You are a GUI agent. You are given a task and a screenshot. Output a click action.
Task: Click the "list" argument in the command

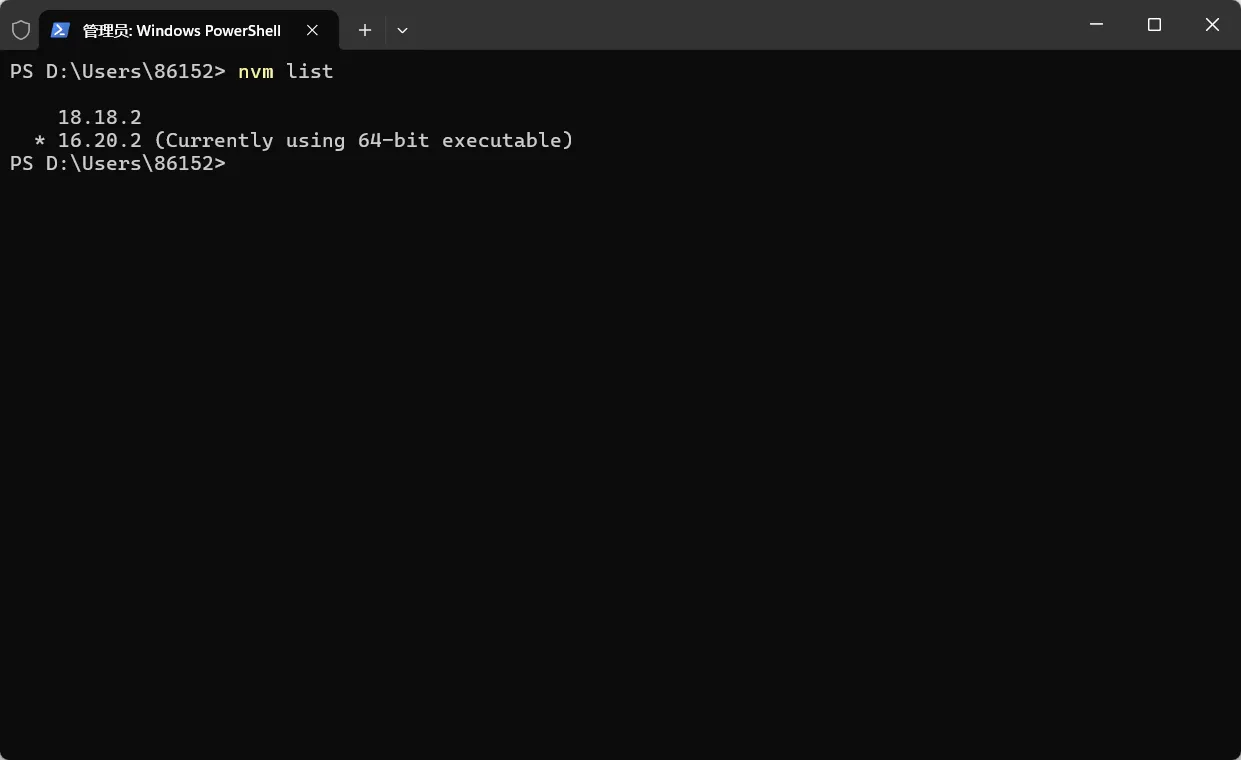tap(310, 71)
